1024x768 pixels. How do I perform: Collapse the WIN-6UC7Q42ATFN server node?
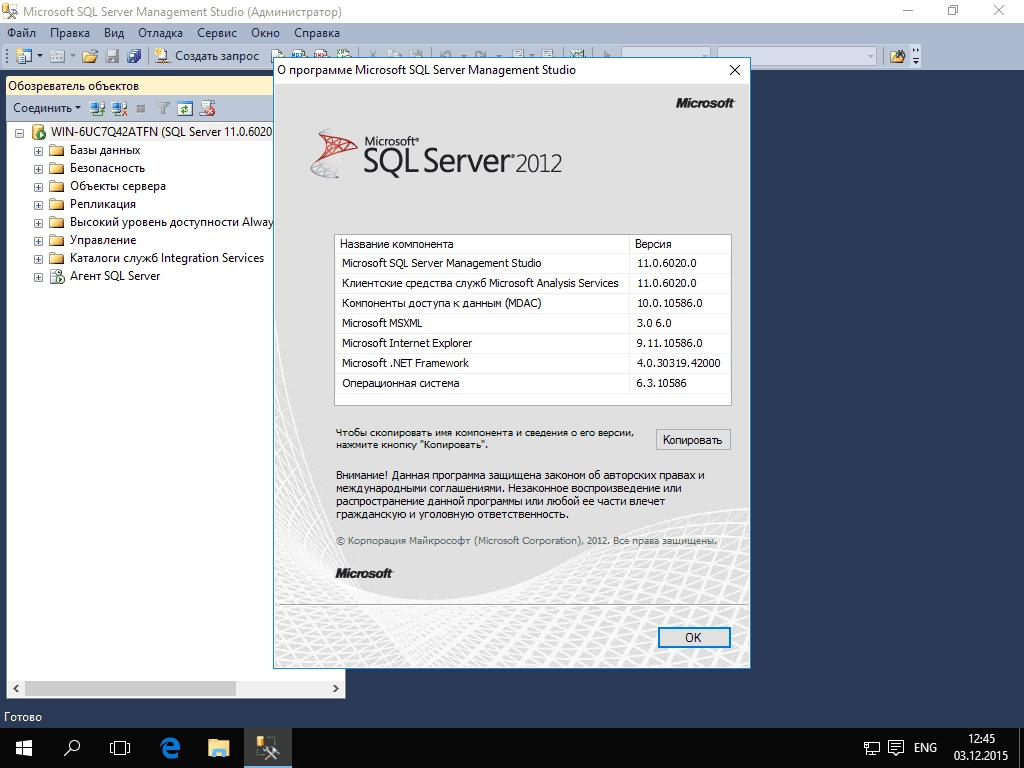20,133
